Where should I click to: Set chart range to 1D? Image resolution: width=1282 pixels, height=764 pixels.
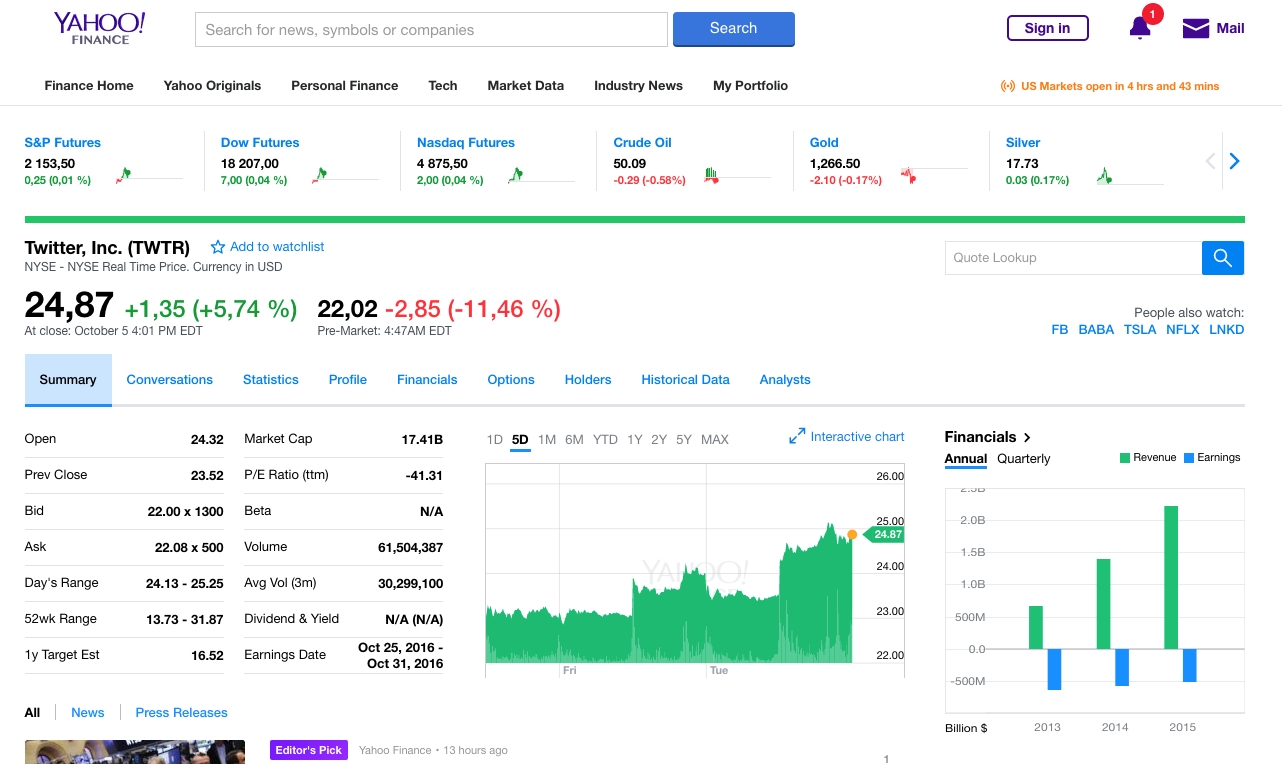(x=494, y=440)
